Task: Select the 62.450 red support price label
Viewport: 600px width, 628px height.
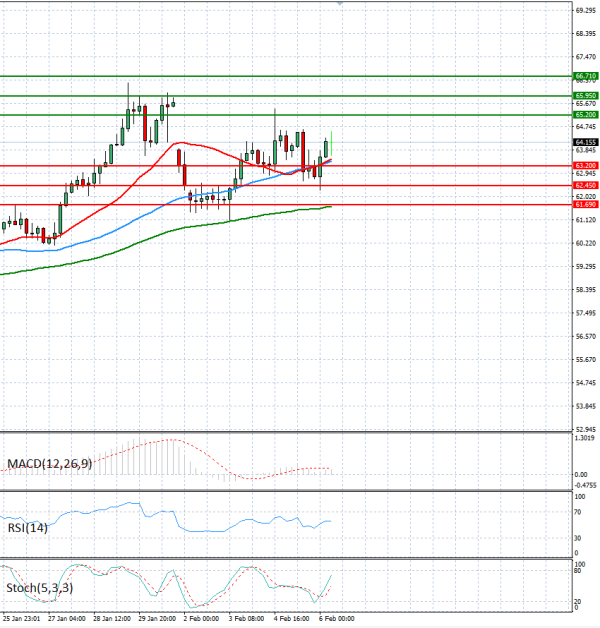Action: click(x=585, y=185)
